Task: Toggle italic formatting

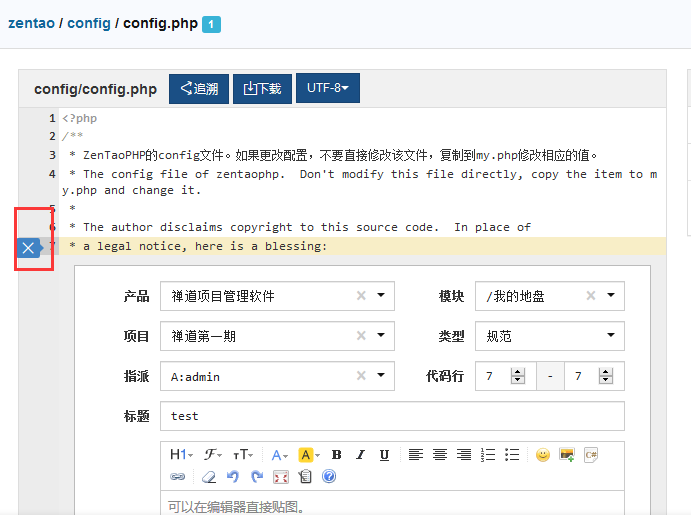Action: 360,455
